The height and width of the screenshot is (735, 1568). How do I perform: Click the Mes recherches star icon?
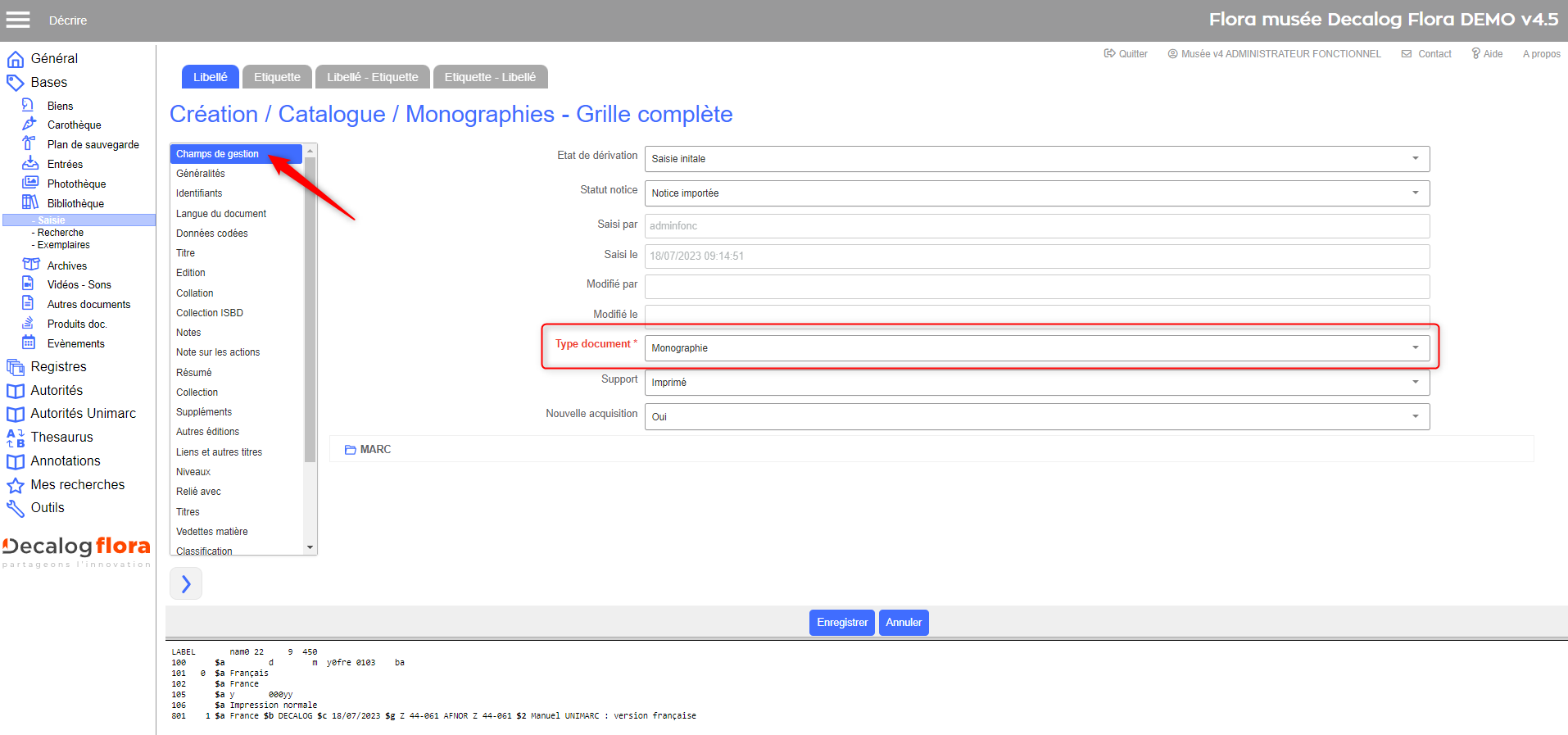point(15,485)
